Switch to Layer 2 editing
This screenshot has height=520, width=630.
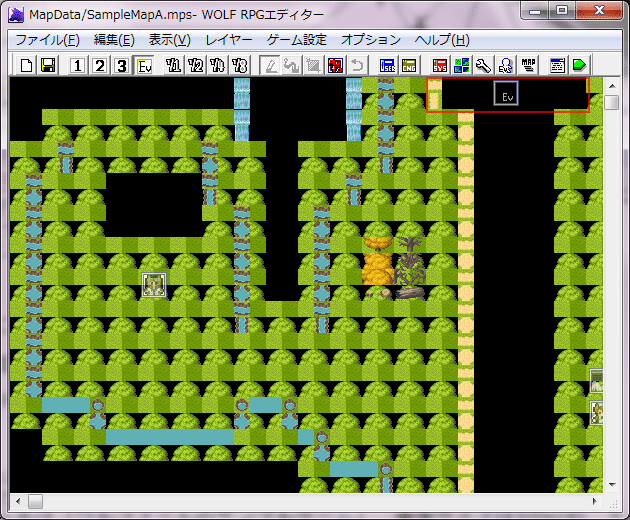[100, 65]
